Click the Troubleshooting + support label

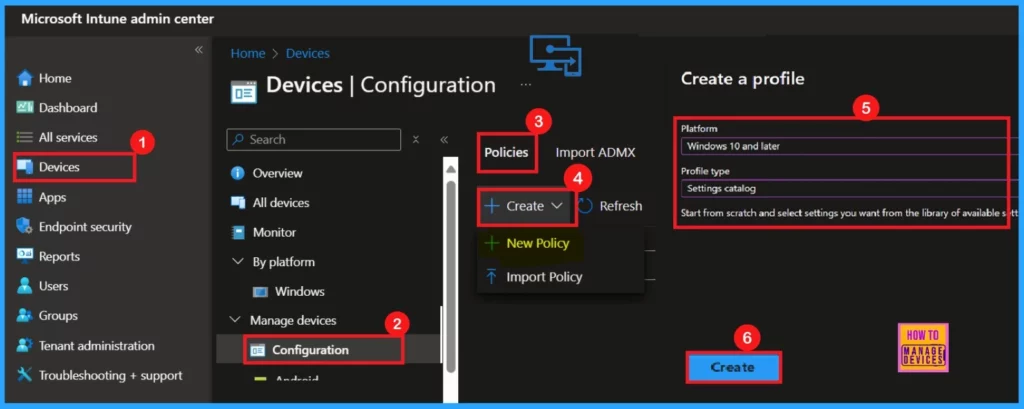click(110, 375)
